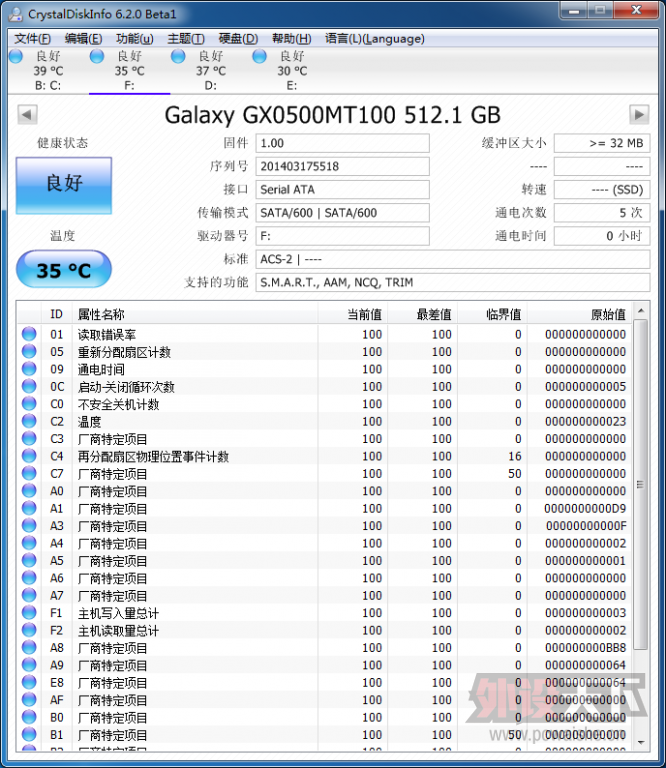Click status icon for row AF
The height and width of the screenshot is (768, 666).
click(29, 699)
